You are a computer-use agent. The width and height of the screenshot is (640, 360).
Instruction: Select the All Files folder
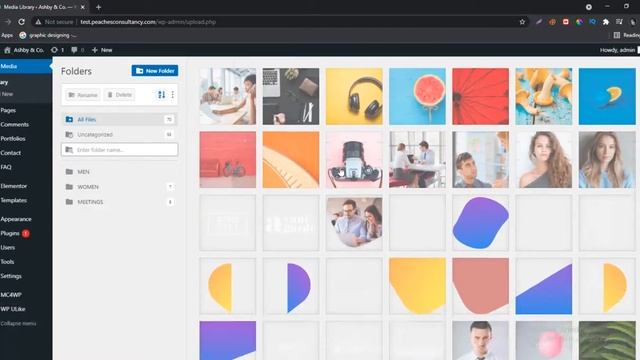tap(119, 120)
